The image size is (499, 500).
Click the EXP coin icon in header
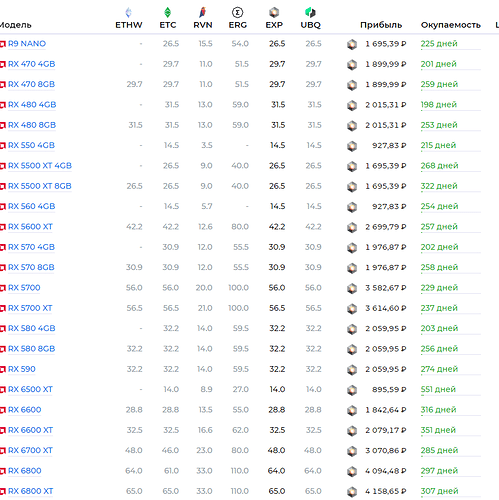tap(274, 13)
